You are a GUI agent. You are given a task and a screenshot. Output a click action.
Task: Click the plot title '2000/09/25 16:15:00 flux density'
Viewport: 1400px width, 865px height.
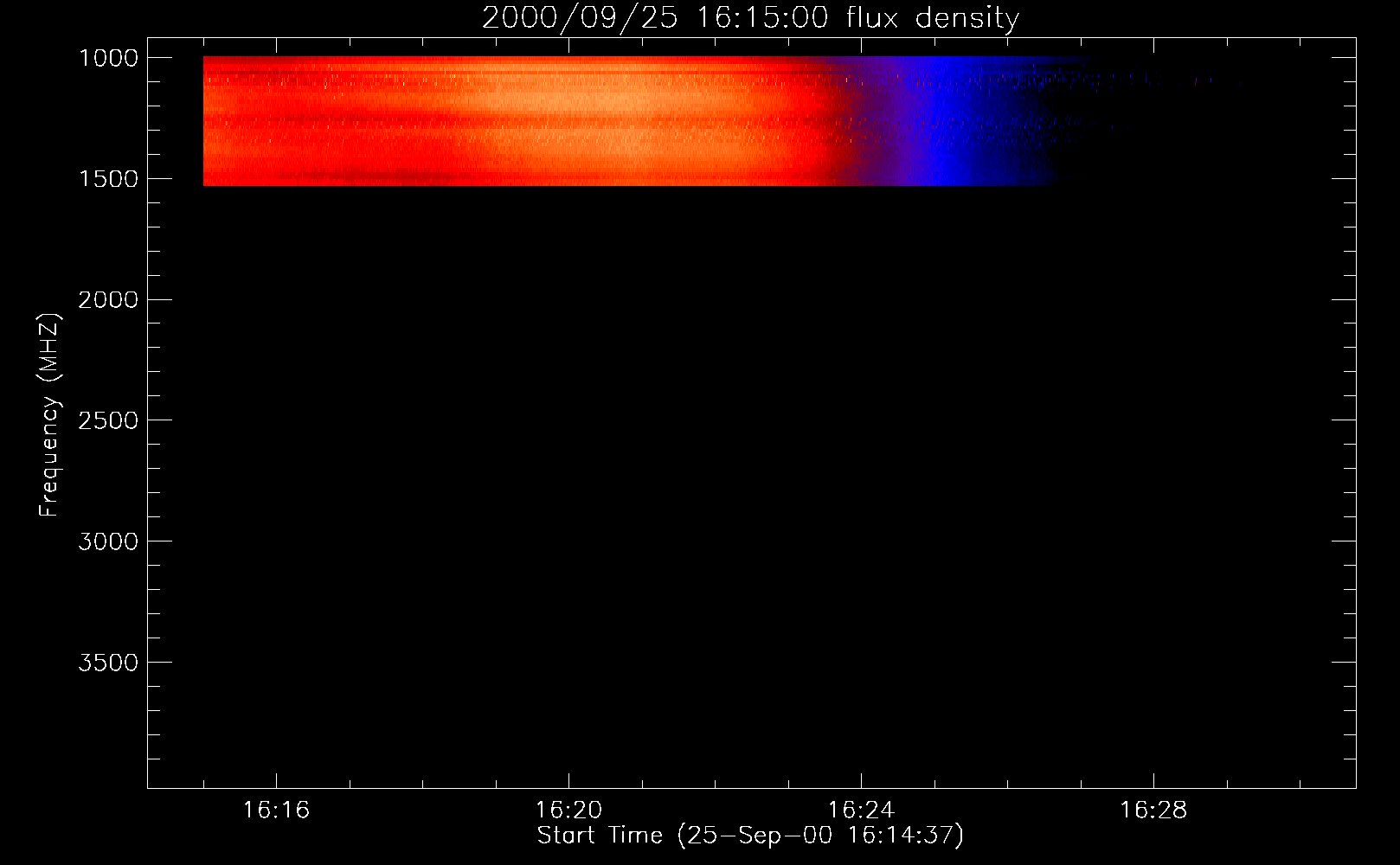[x=750, y=17]
